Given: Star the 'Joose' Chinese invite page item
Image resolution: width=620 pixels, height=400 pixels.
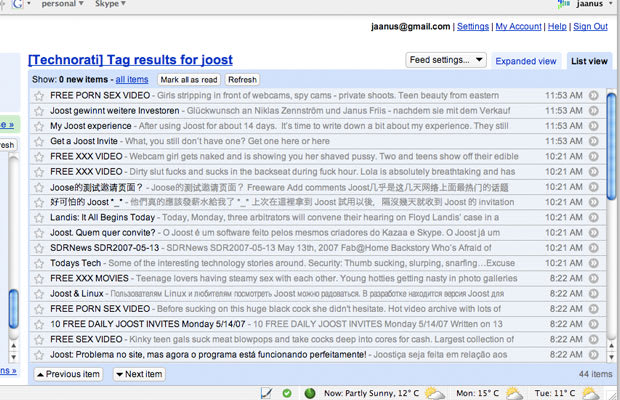Looking at the screenshot, I should (39, 187).
